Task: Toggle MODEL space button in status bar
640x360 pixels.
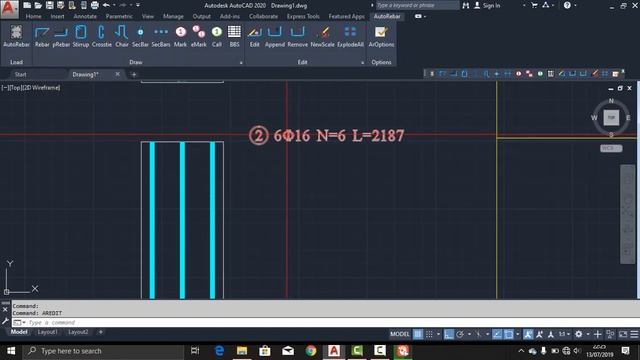Action: 400,334
